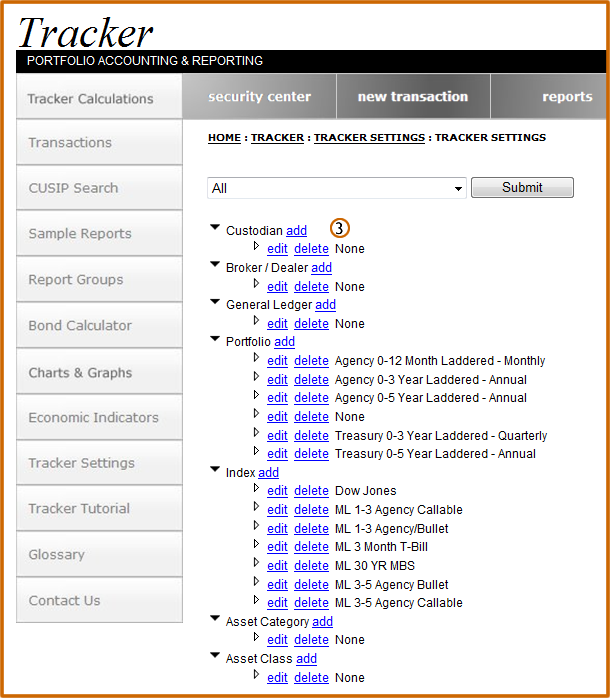Open Bond Calculator in sidebar
610x698 pixels.
coord(99,325)
